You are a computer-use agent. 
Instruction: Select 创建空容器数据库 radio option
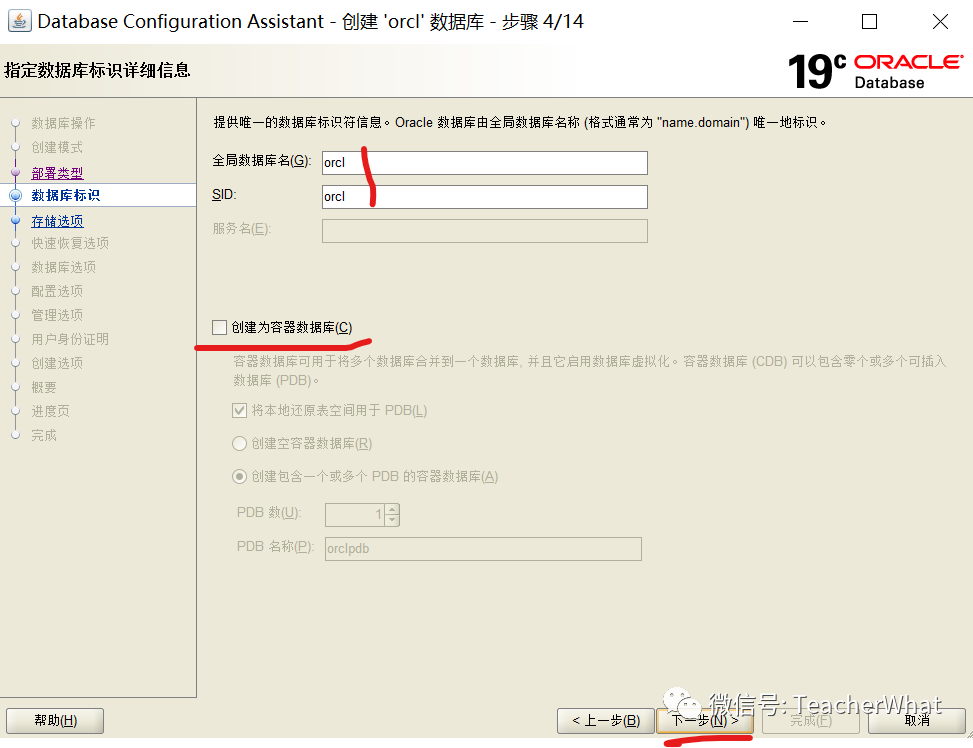pos(239,443)
